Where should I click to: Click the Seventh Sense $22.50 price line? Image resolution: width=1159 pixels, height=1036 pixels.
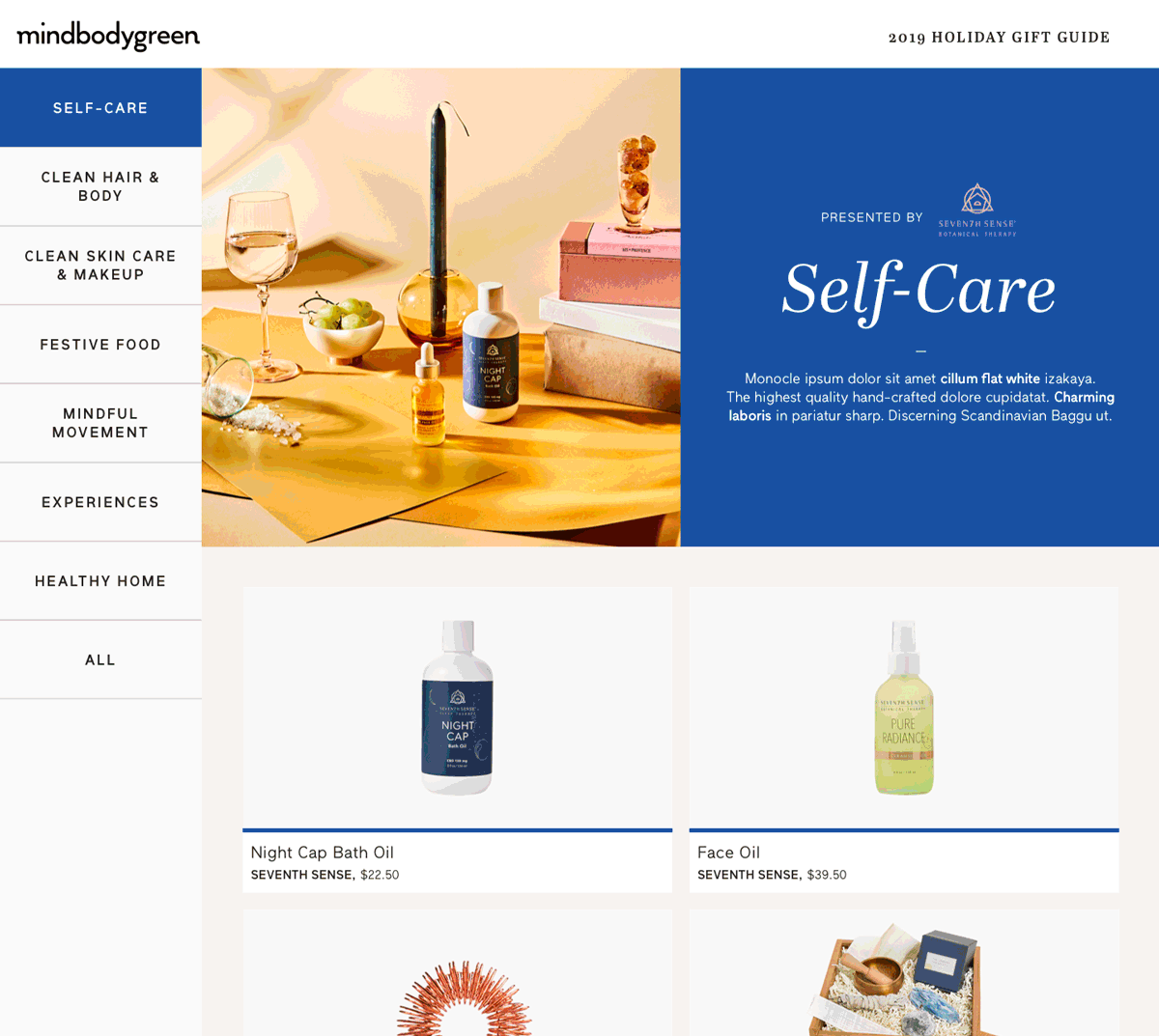pos(325,875)
